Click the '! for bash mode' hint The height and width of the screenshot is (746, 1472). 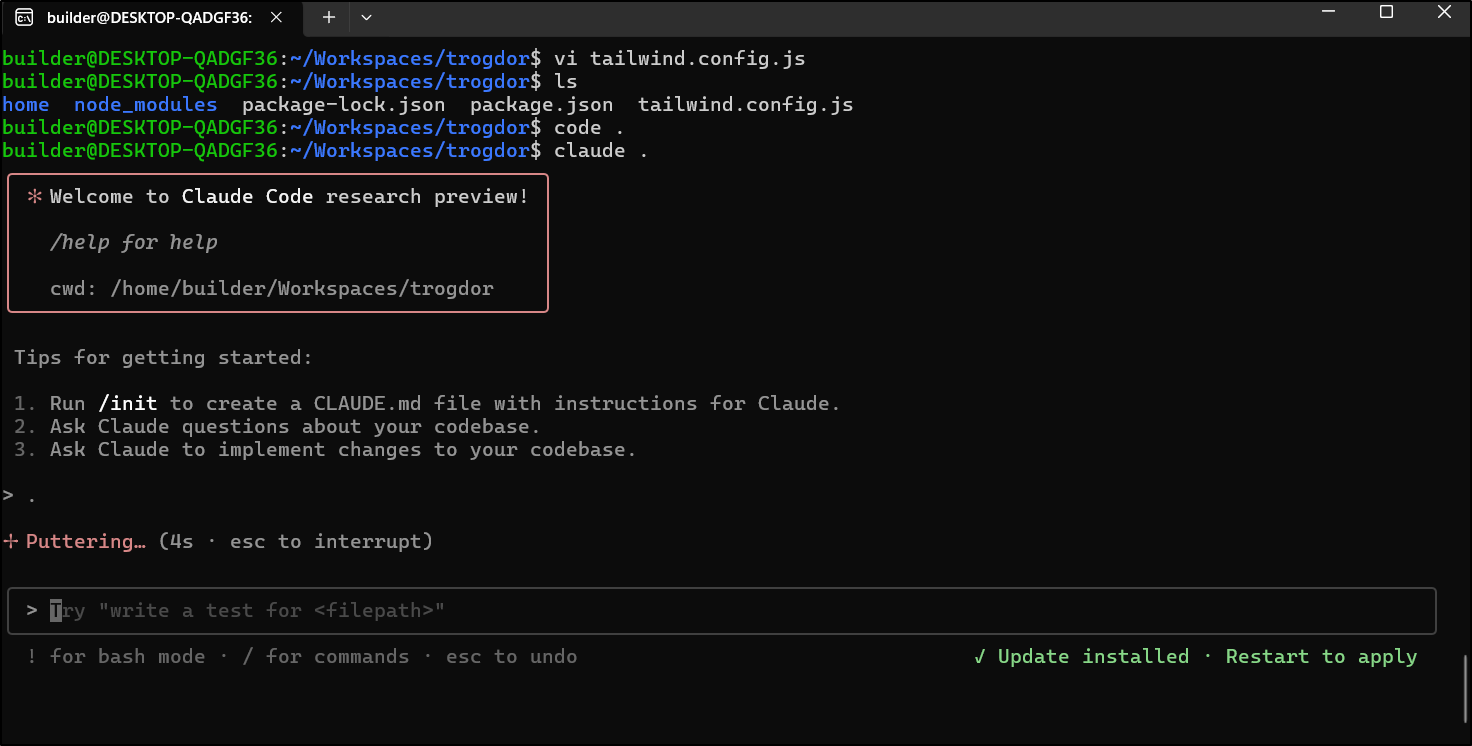coord(116,657)
